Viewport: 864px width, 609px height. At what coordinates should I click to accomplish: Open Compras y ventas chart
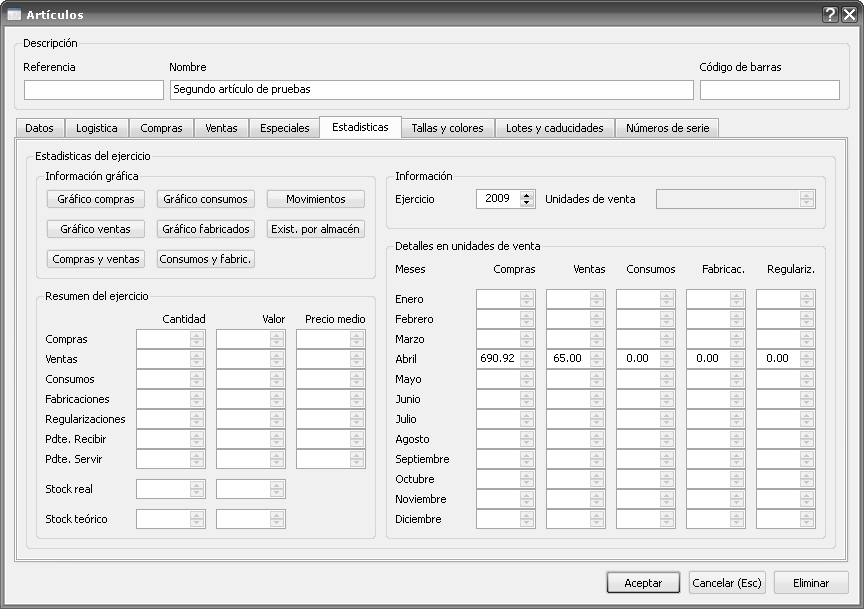tap(96, 259)
